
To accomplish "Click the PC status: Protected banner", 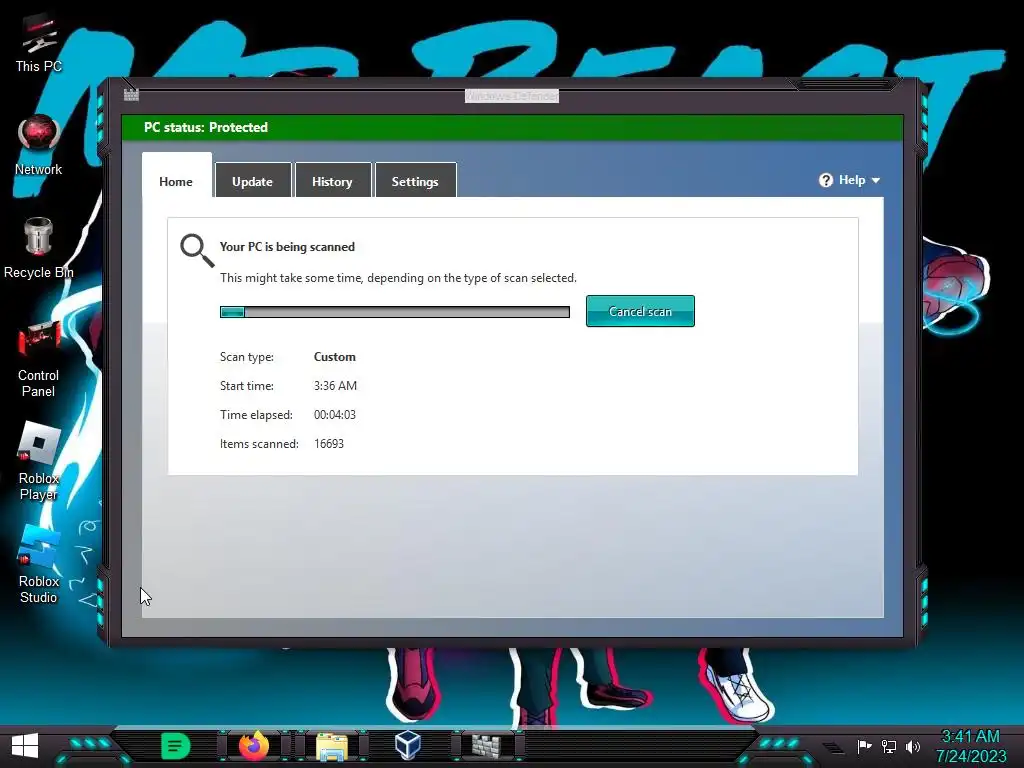I will click(513, 127).
